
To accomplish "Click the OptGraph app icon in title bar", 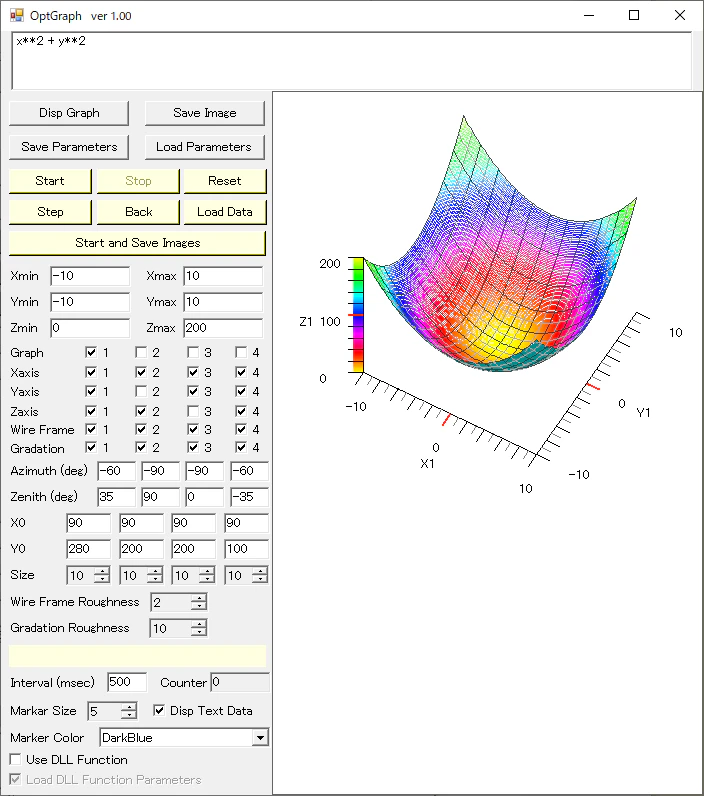I will pos(16,16).
